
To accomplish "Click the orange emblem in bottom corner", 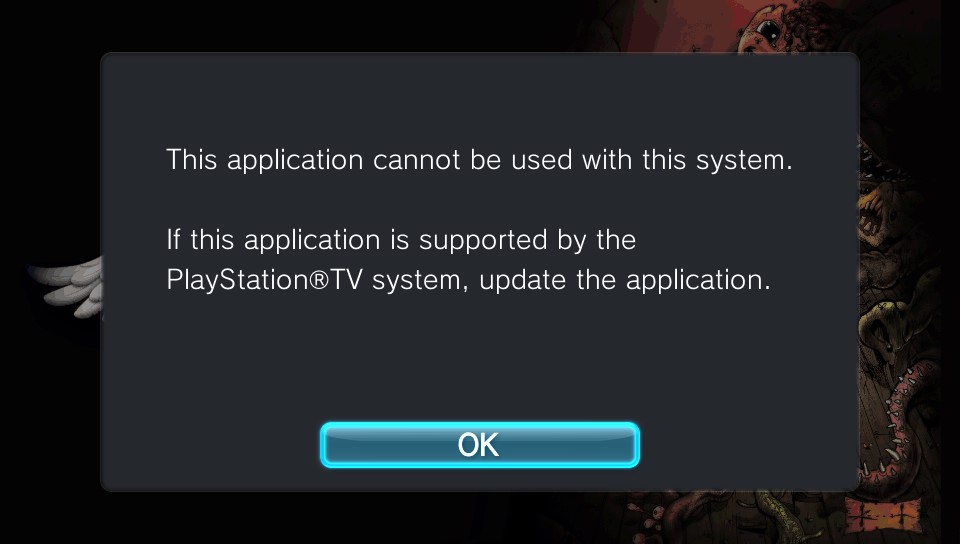I will click(885, 515).
